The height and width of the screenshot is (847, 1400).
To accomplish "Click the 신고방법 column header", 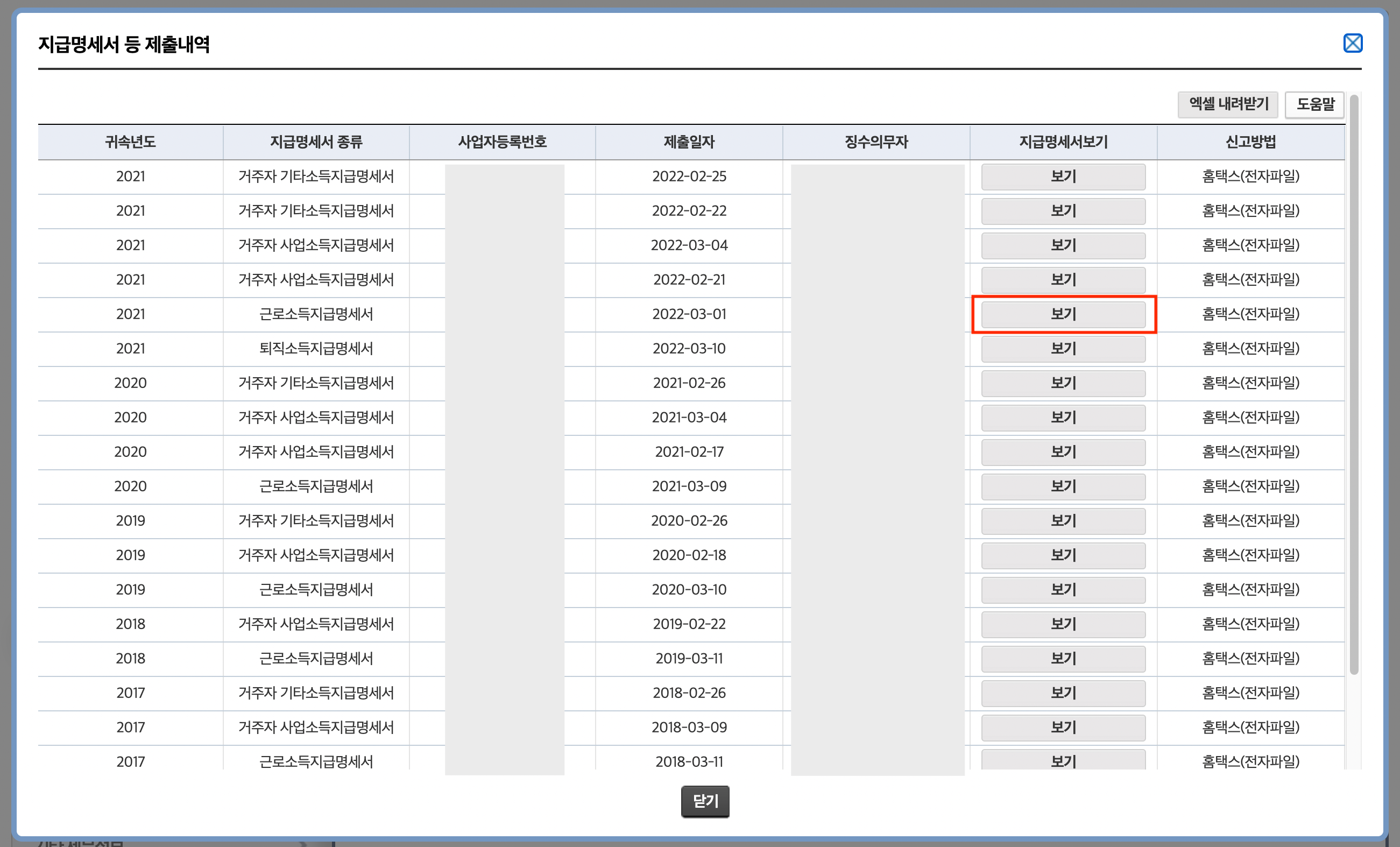I will click(1250, 142).
